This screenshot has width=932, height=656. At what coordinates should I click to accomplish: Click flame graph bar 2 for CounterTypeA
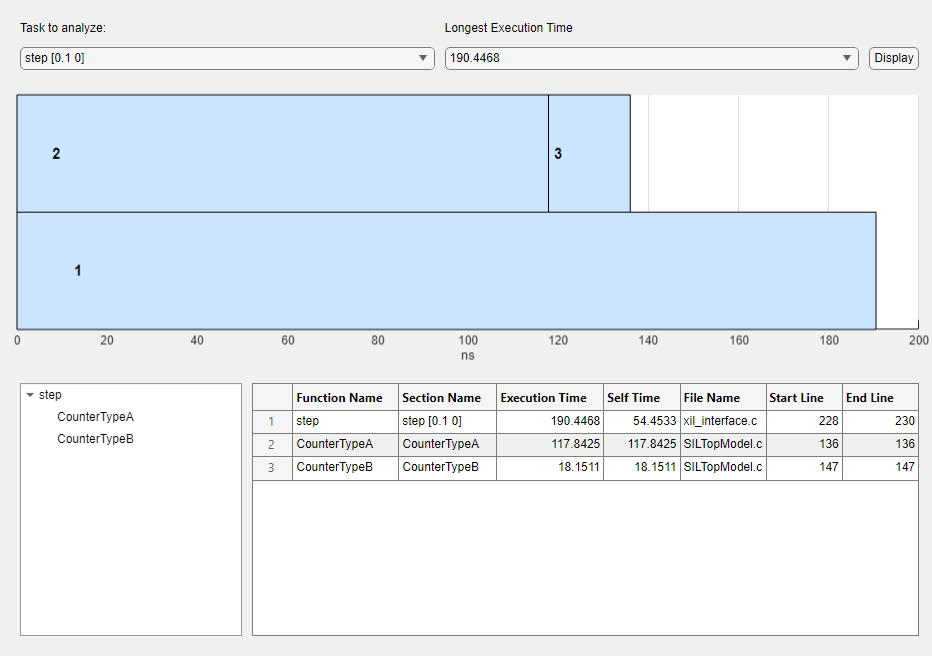pos(282,154)
